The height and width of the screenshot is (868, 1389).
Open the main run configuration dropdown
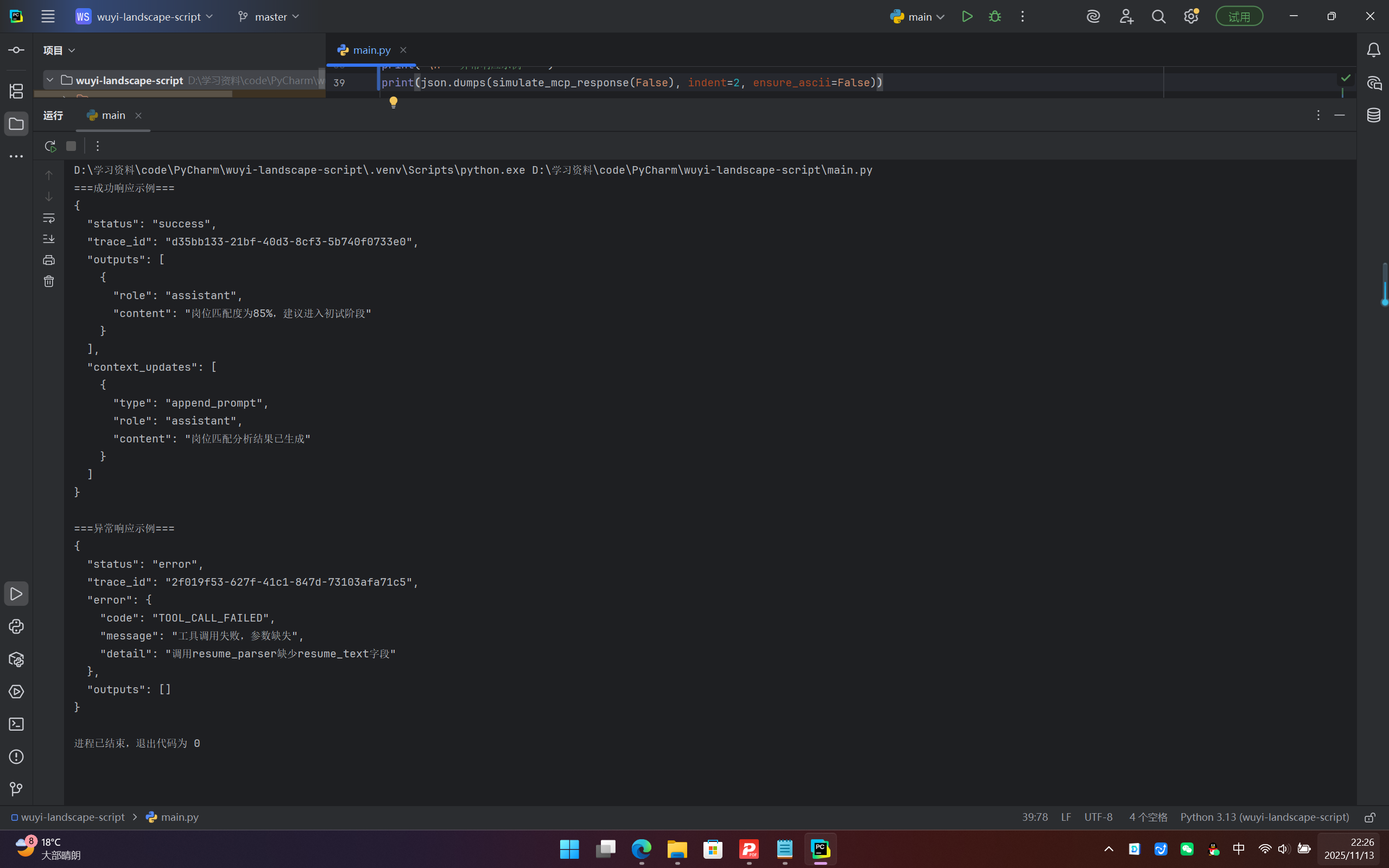(919, 17)
